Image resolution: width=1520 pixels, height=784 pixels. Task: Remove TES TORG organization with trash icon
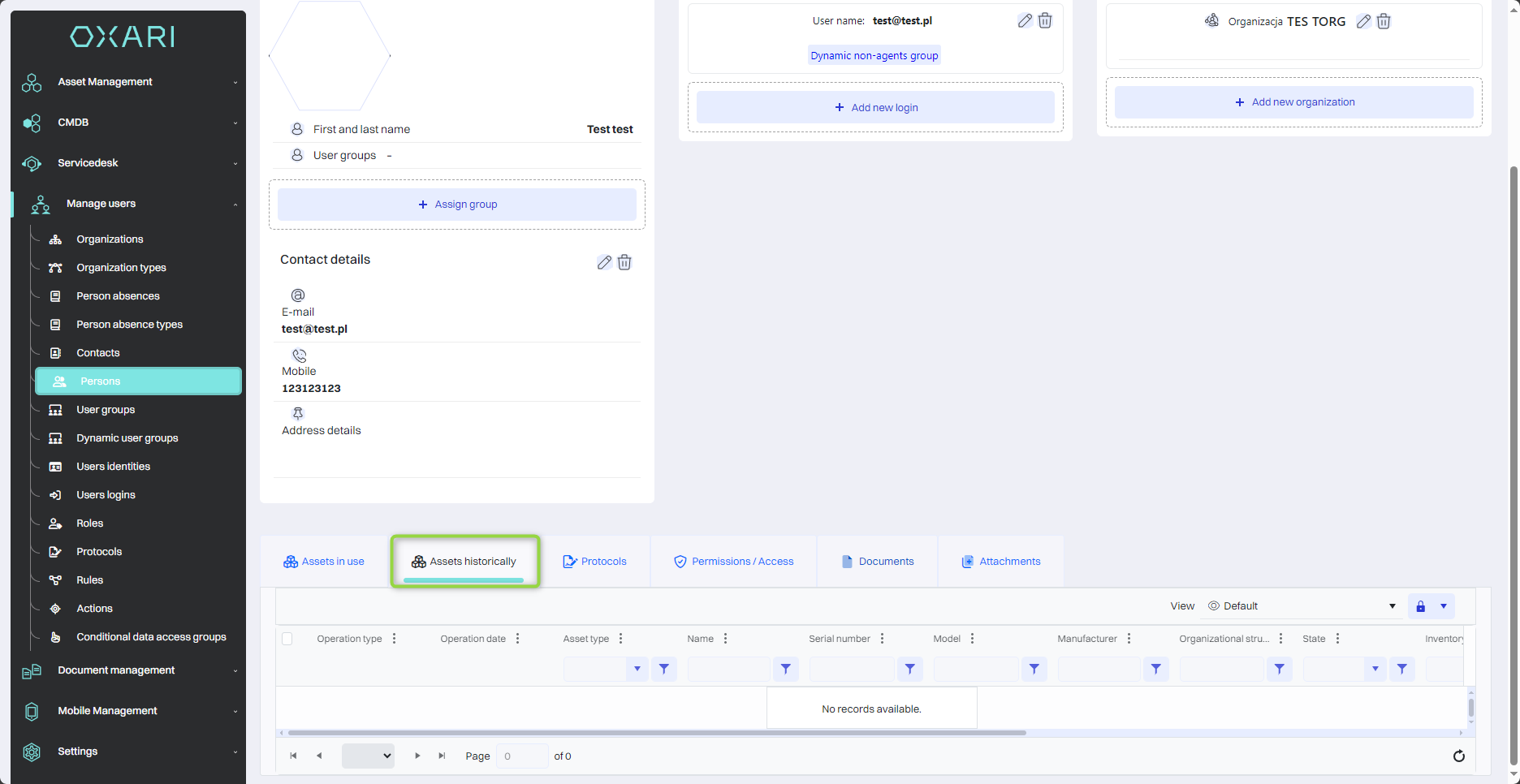(x=1384, y=22)
